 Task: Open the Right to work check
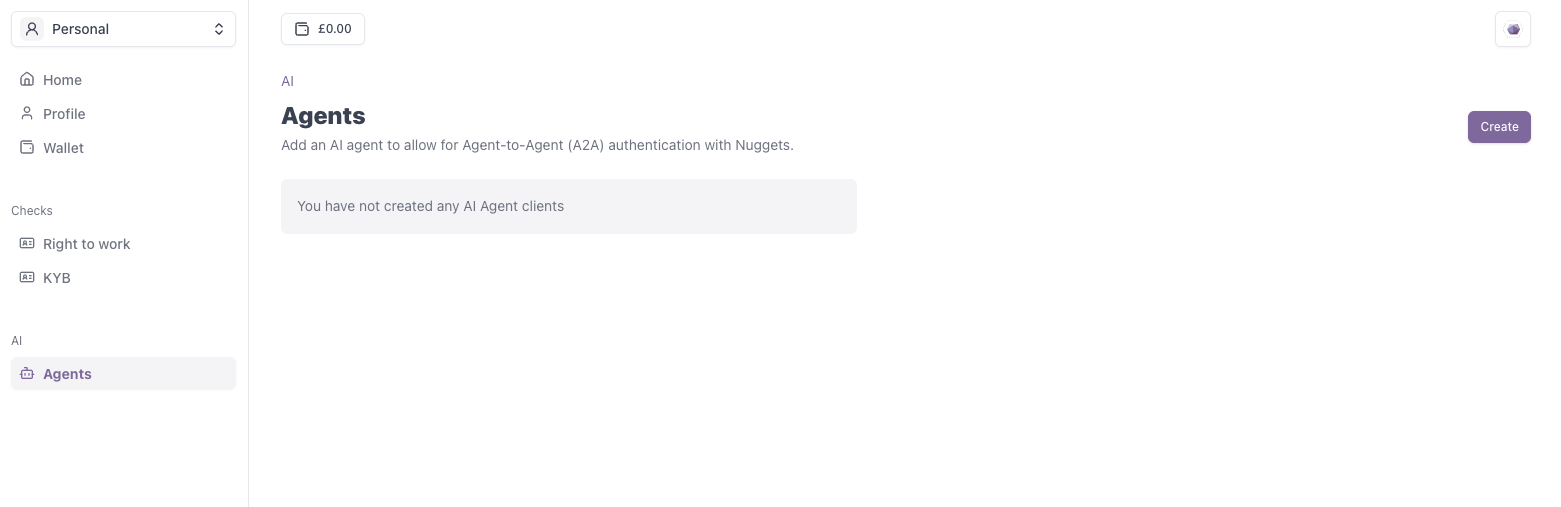(x=123, y=243)
